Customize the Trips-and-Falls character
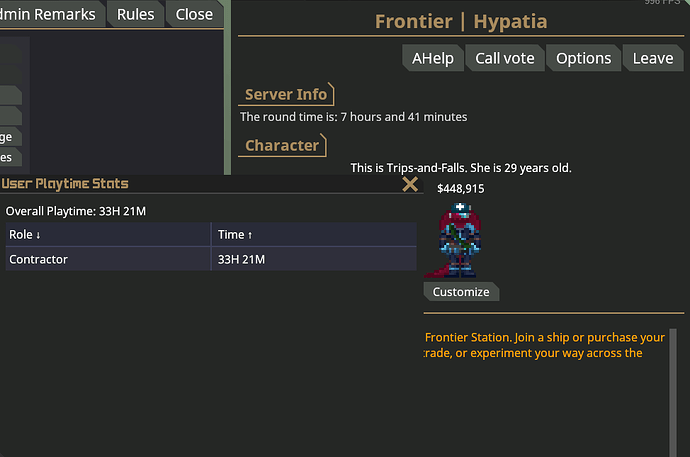Viewport: 690px width, 457px height. [461, 292]
